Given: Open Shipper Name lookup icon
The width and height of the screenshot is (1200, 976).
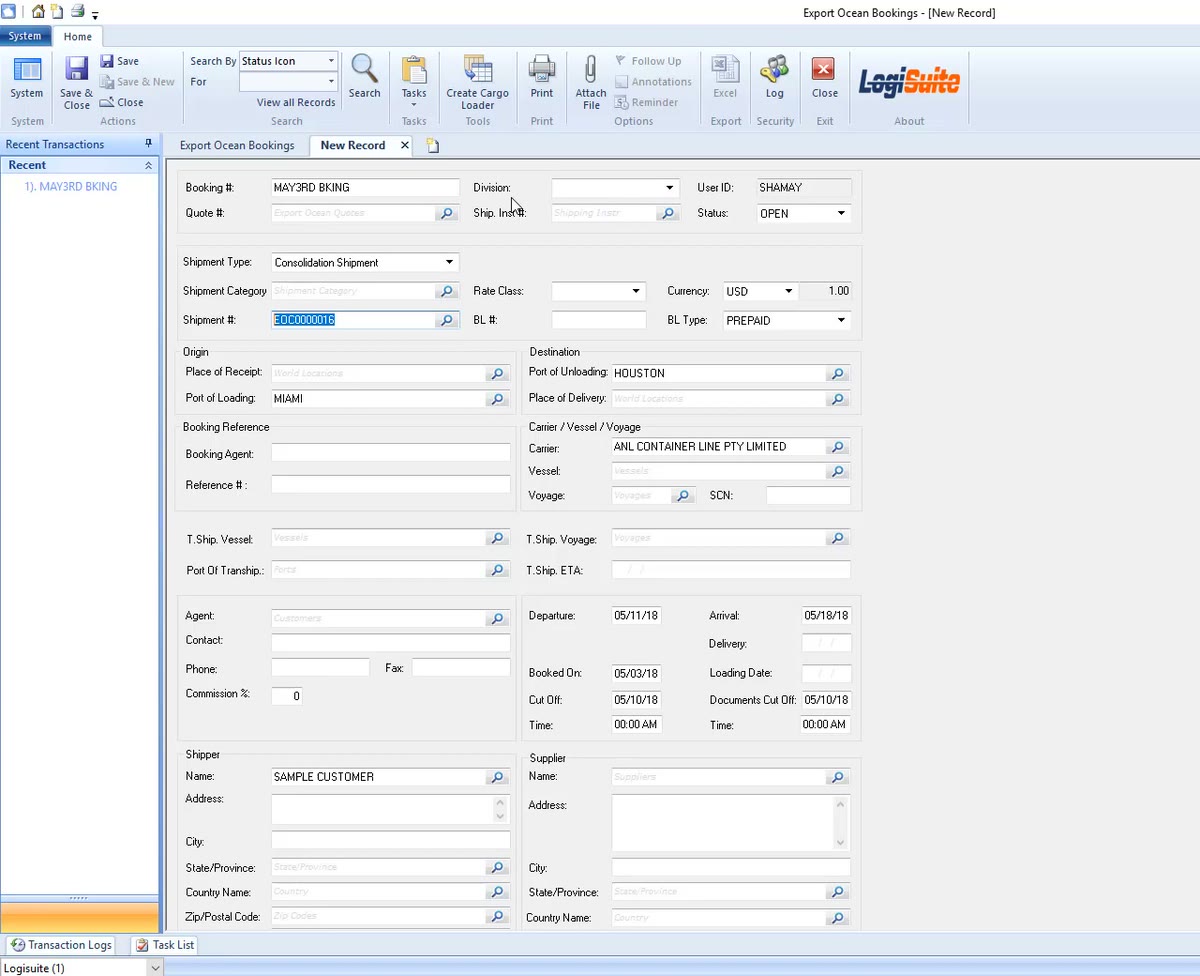Looking at the screenshot, I should click(497, 777).
